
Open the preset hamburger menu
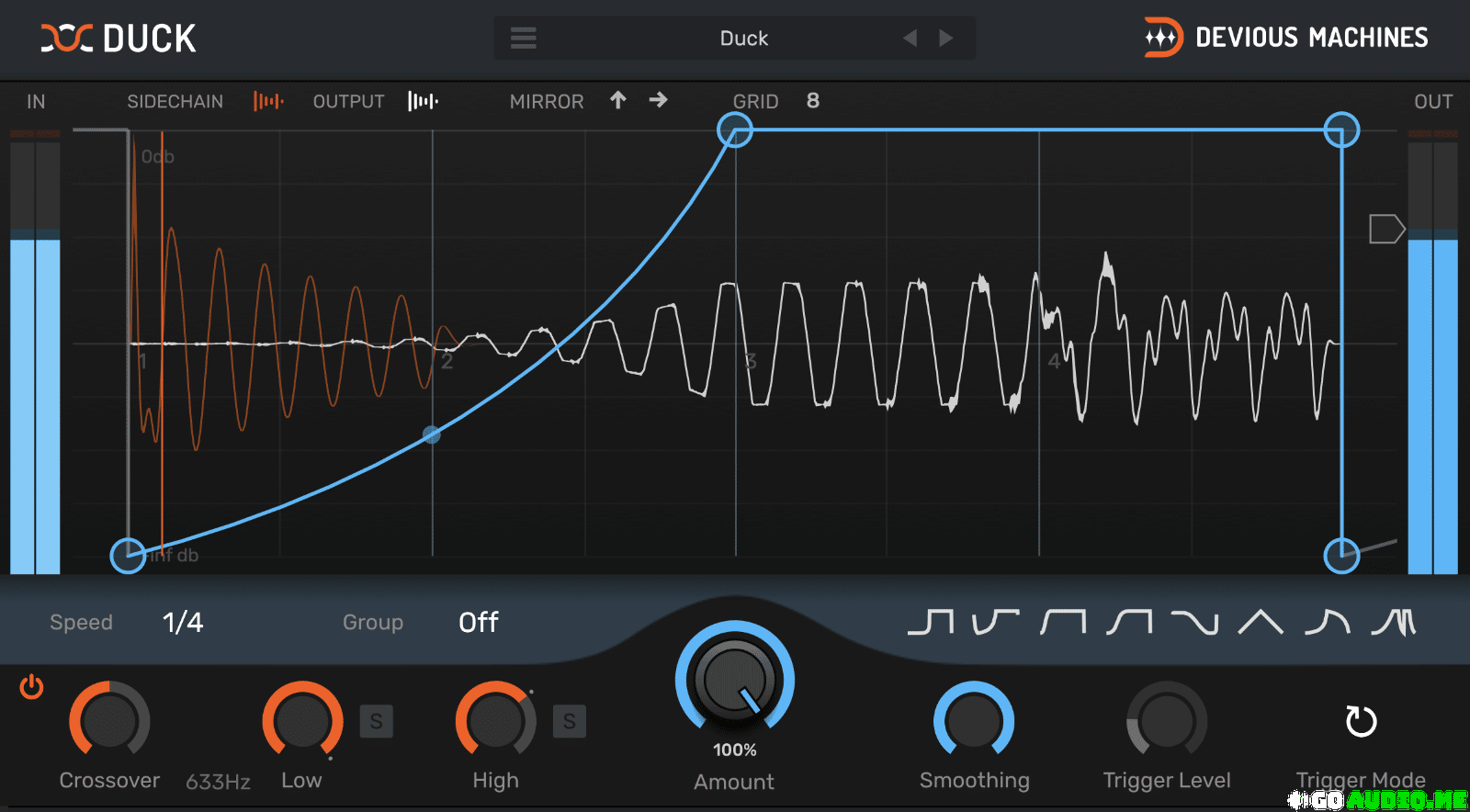(x=524, y=38)
